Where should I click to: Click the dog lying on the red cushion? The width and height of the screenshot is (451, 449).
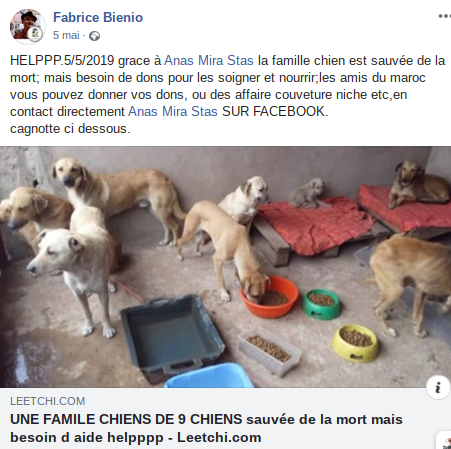(x=419, y=183)
